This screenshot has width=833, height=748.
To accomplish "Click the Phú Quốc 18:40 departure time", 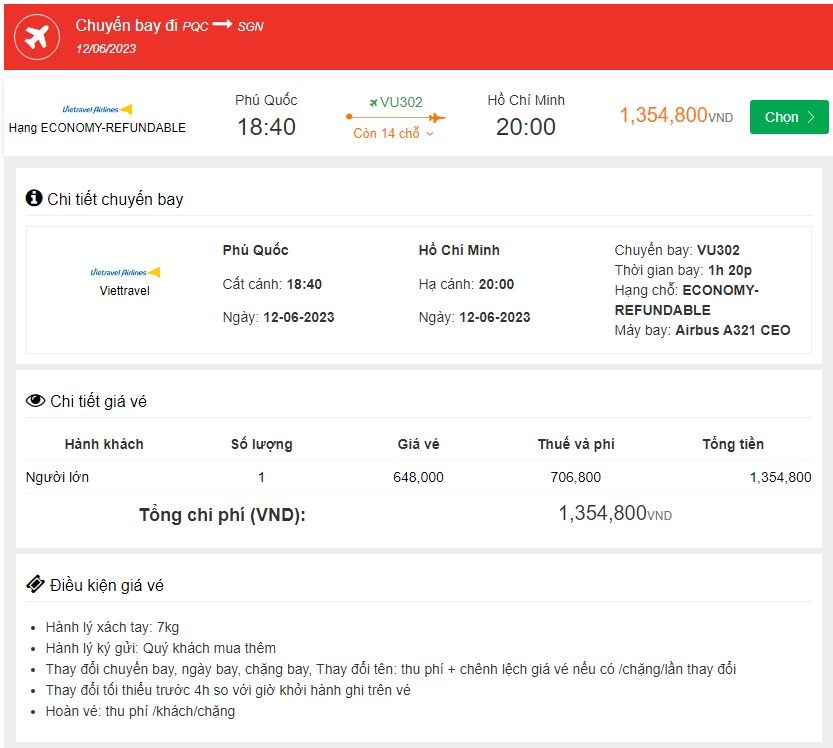I will point(266,127).
